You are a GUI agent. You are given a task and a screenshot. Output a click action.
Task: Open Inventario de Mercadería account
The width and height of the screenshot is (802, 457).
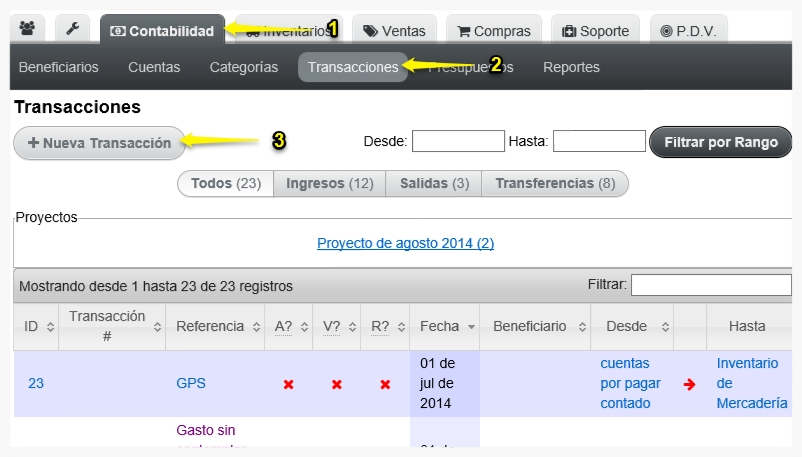tap(752, 383)
